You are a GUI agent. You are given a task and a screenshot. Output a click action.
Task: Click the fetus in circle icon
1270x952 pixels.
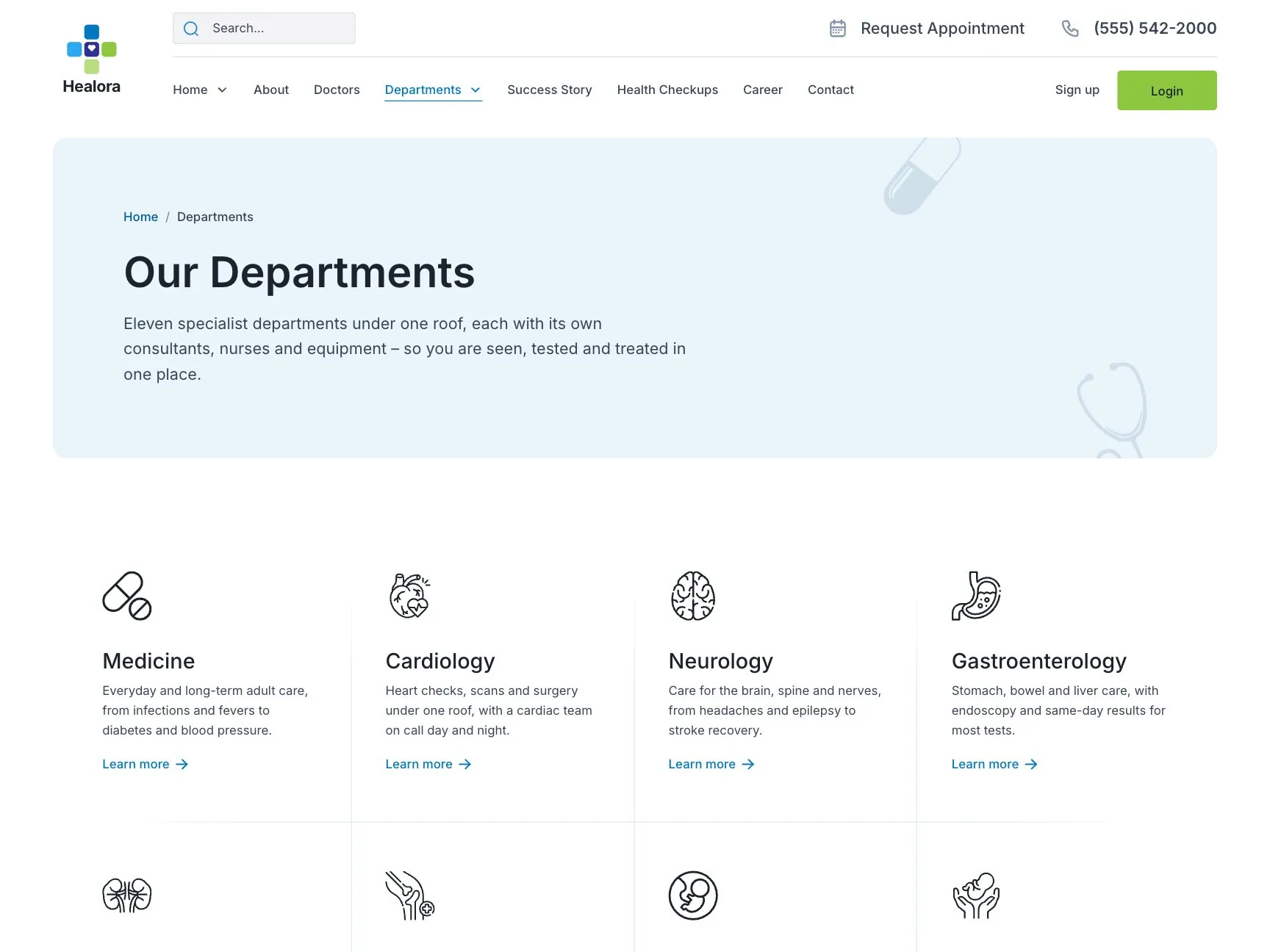pyautogui.click(x=693, y=895)
